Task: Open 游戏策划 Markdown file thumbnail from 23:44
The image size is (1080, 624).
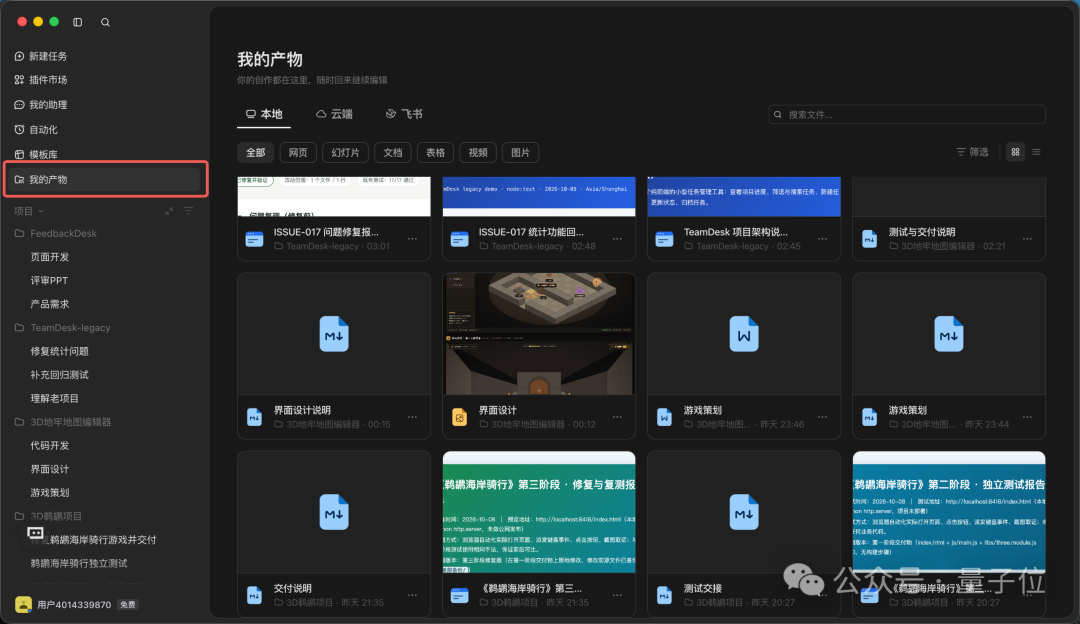Action: tap(948, 334)
